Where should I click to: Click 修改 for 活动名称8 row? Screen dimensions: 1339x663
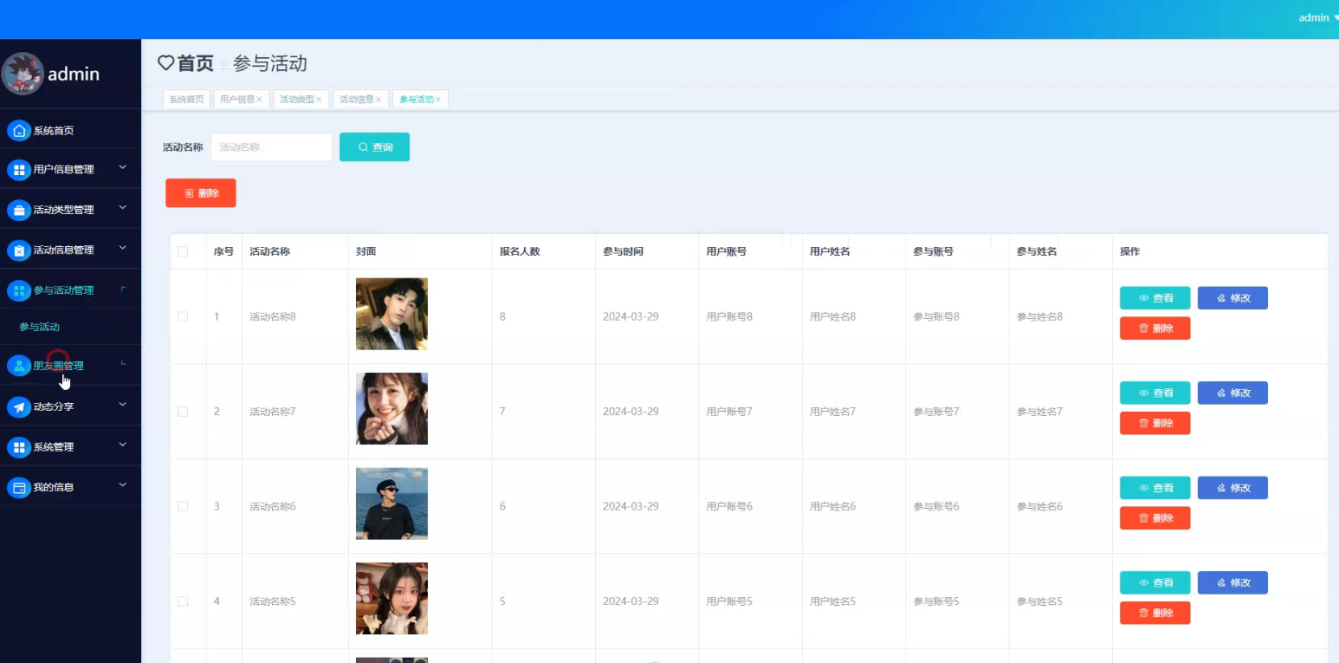[1233, 298]
